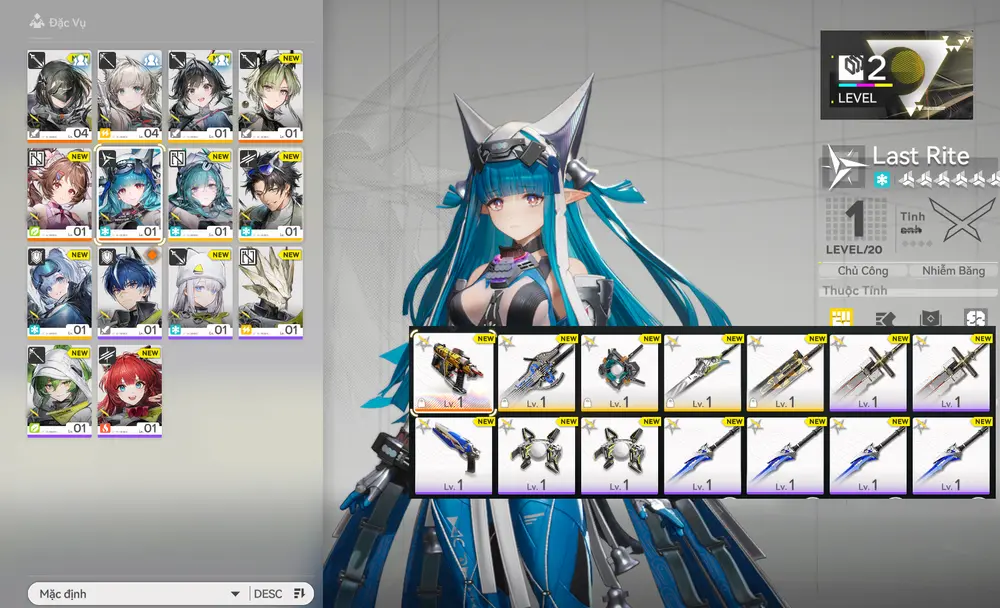Select the white-beanie operator card
Viewport: 1000px width, 608px height.
tap(200, 293)
